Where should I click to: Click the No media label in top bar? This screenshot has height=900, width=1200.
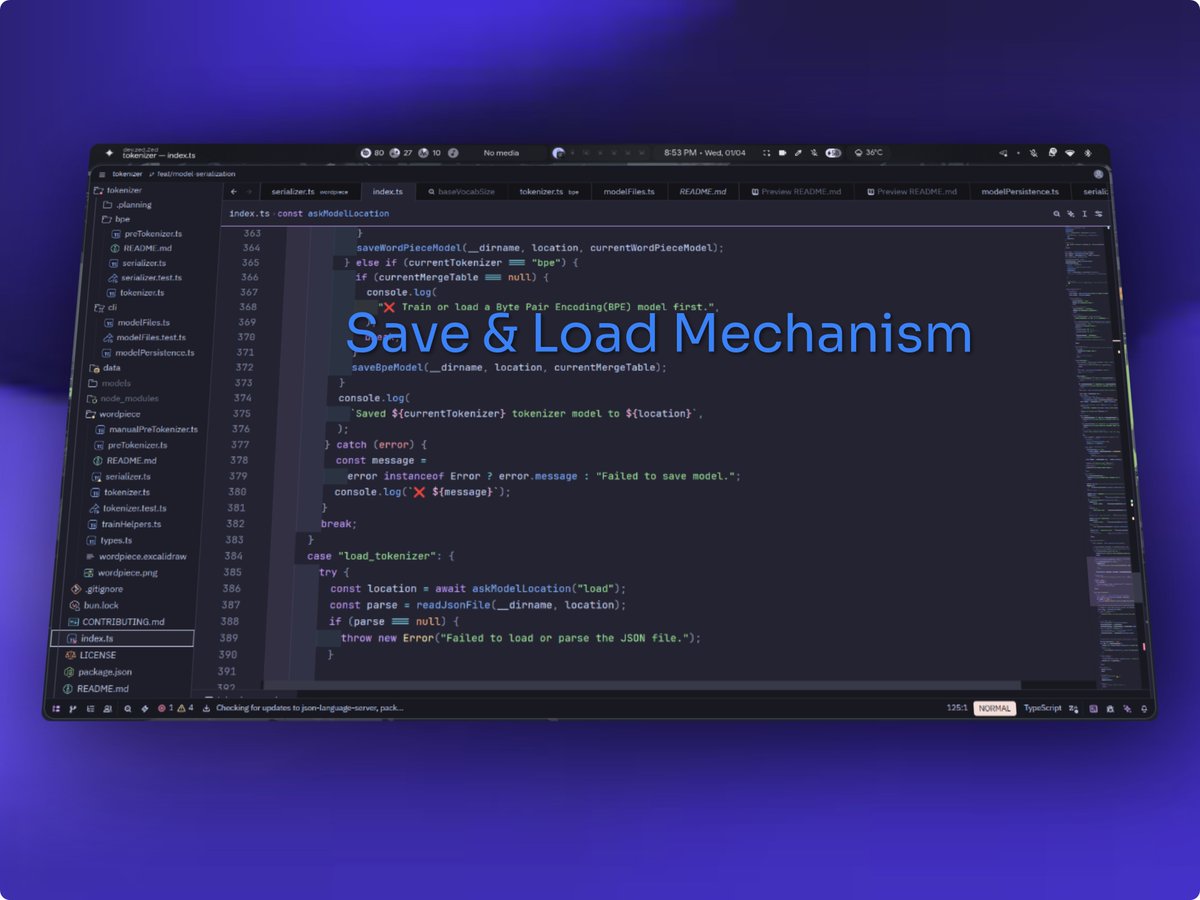coord(501,153)
